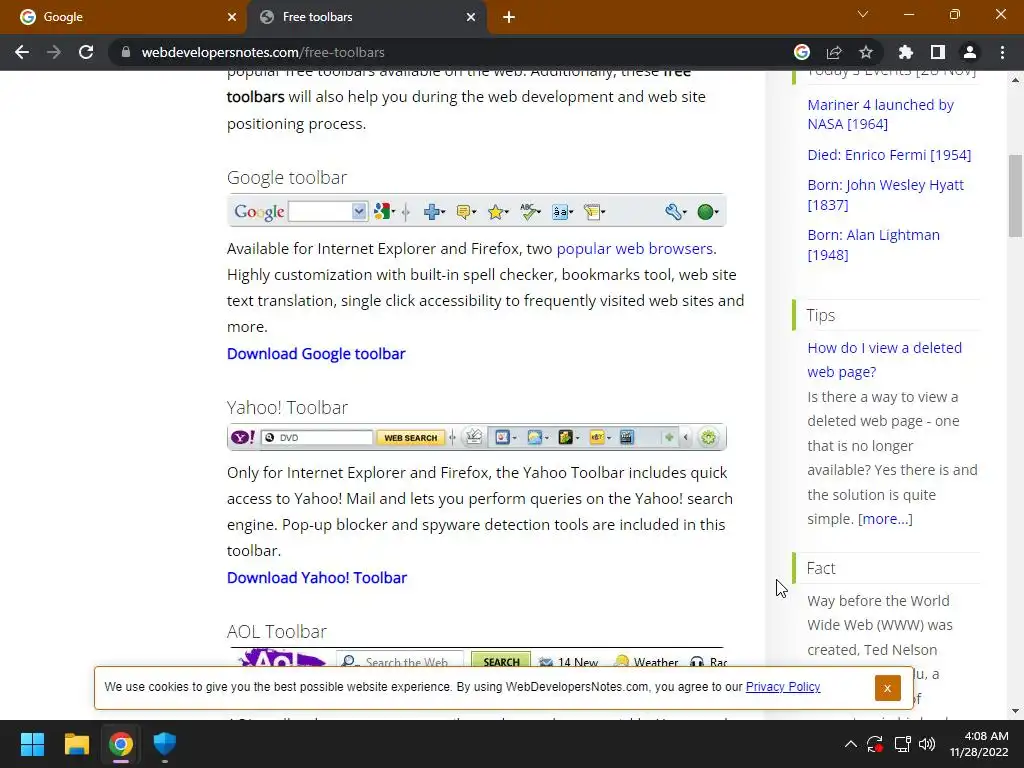Close the Free toolbars tab
Viewport: 1024px width, 768px height.
pos(471,17)
